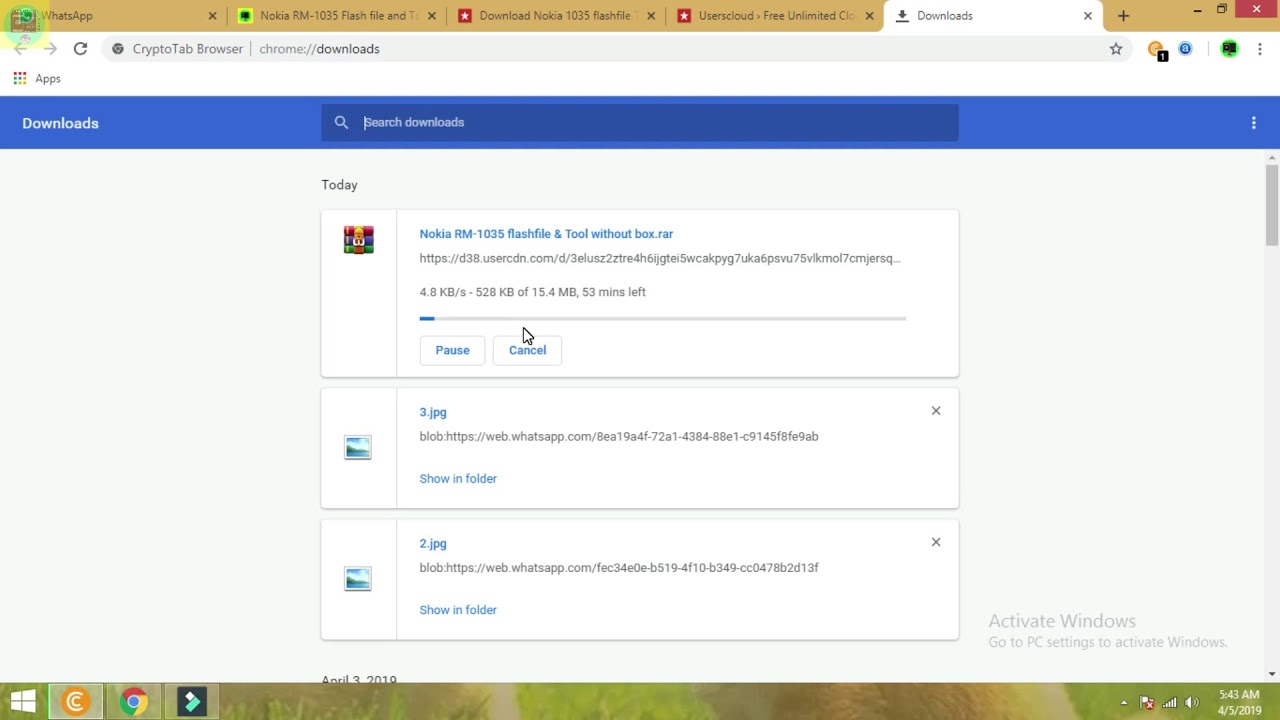Click the 'Today' date heading
This screenshot has width=1280, height=720.
coord(339,185)
